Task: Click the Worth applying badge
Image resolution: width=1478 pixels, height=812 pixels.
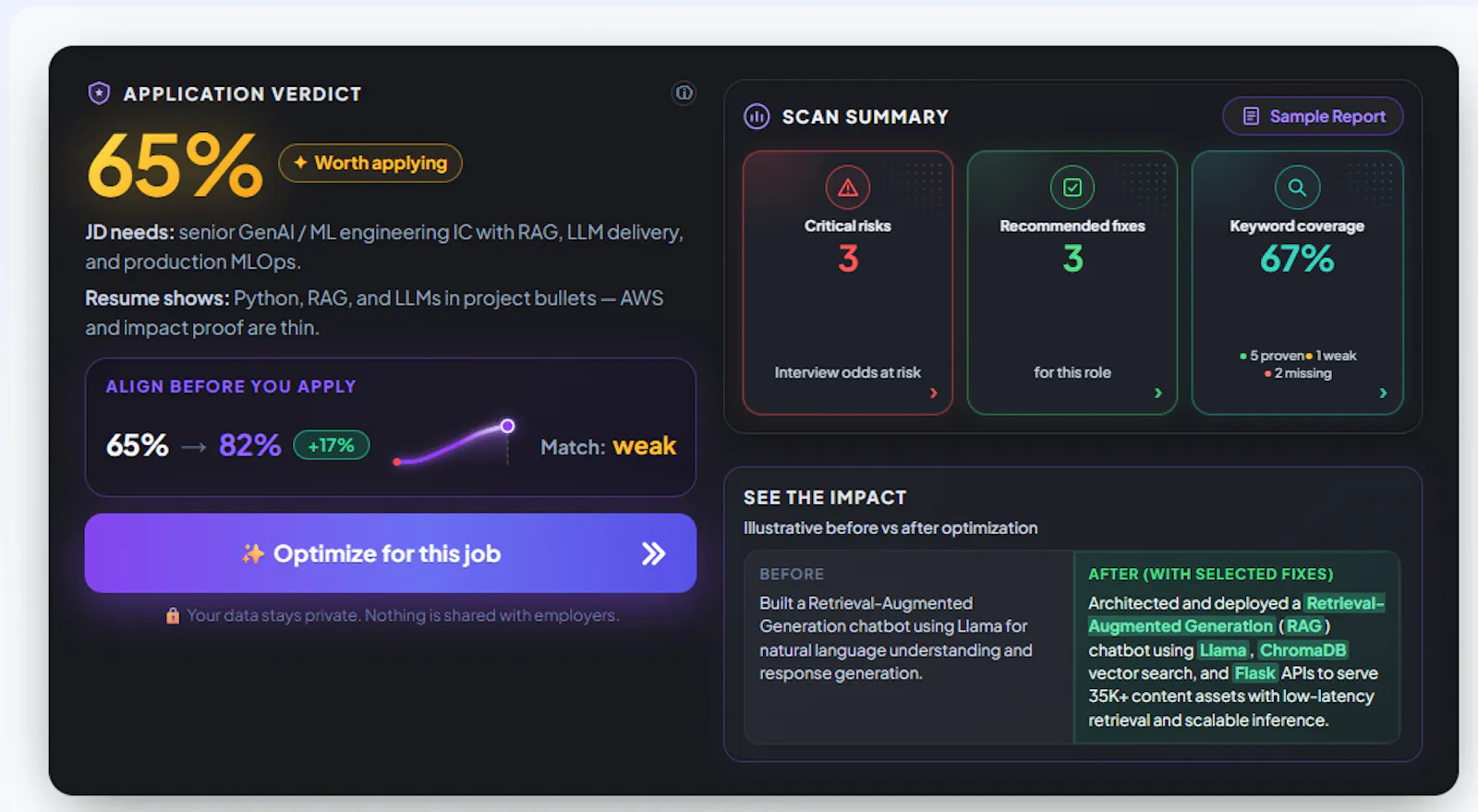Action: point(370,163)
